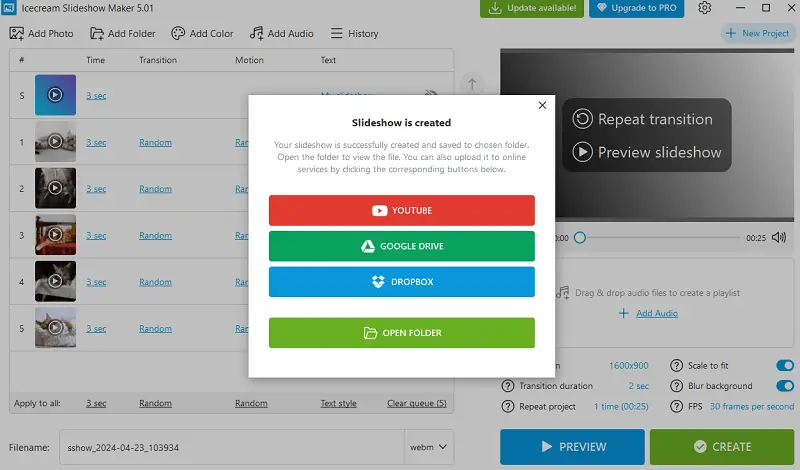Viewport: 800px width, 470px height.
Task: Select slide 2 thumbnail
Action: [x=55, y=188]
